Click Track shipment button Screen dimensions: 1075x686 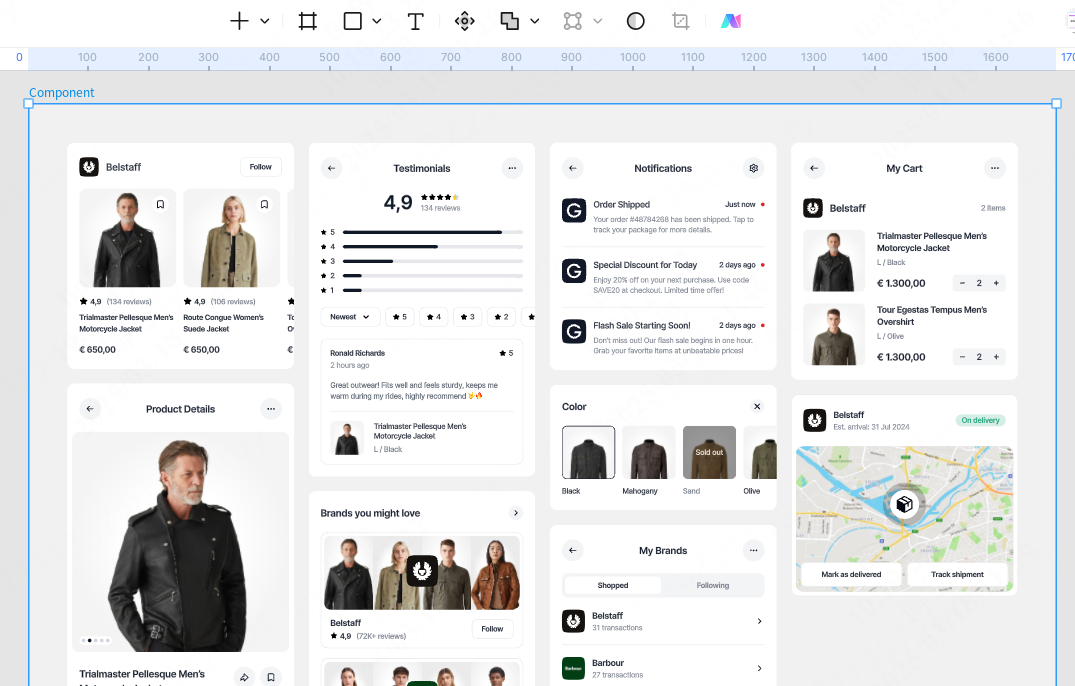coord(957,574)
